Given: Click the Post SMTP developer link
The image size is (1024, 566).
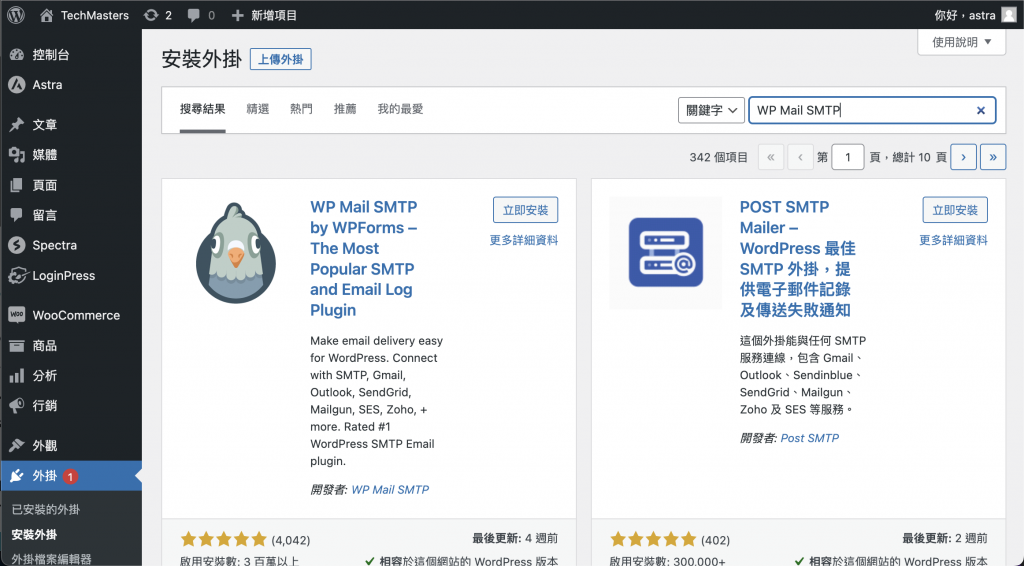Looking at the screenshot, I should [810, 438].
